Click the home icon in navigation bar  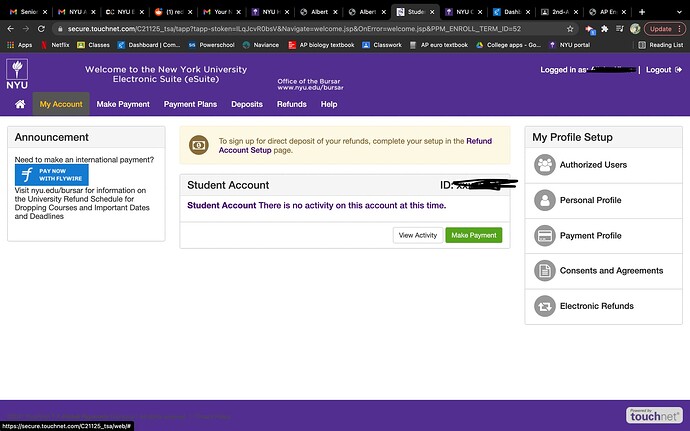20,104
